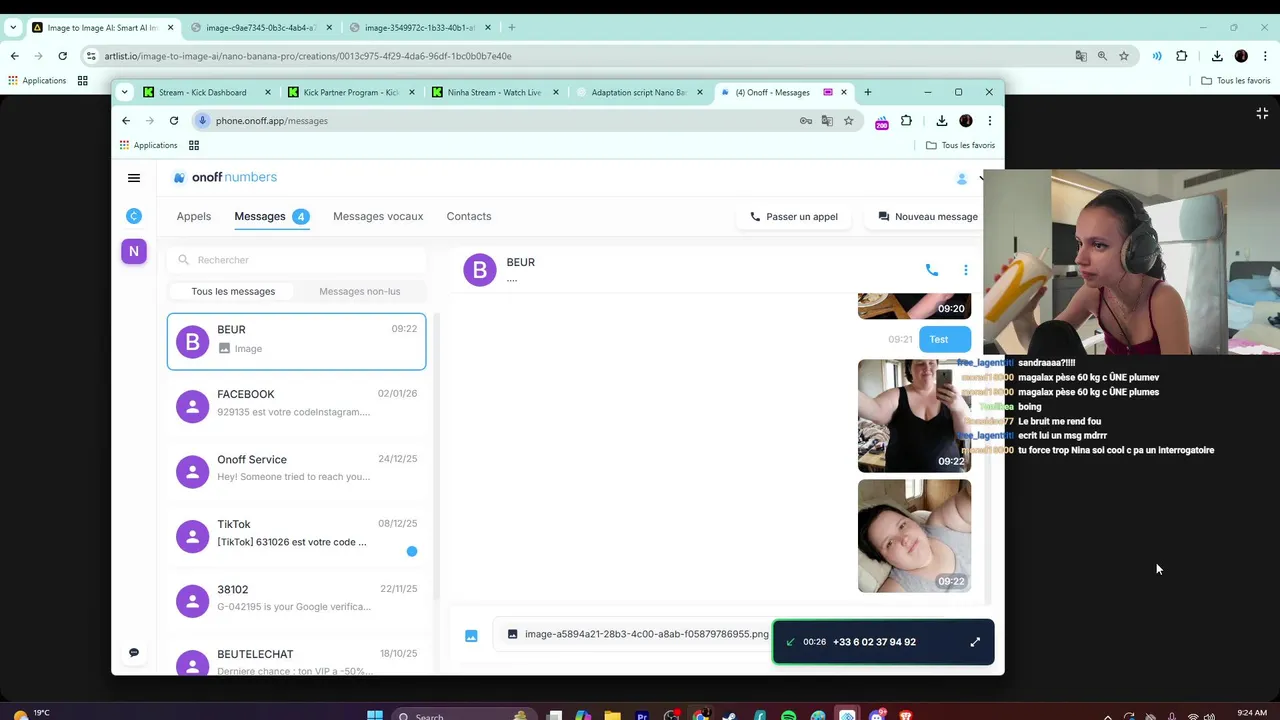Call BEUR with the phone icon
1280x720 pixels.
932,270
